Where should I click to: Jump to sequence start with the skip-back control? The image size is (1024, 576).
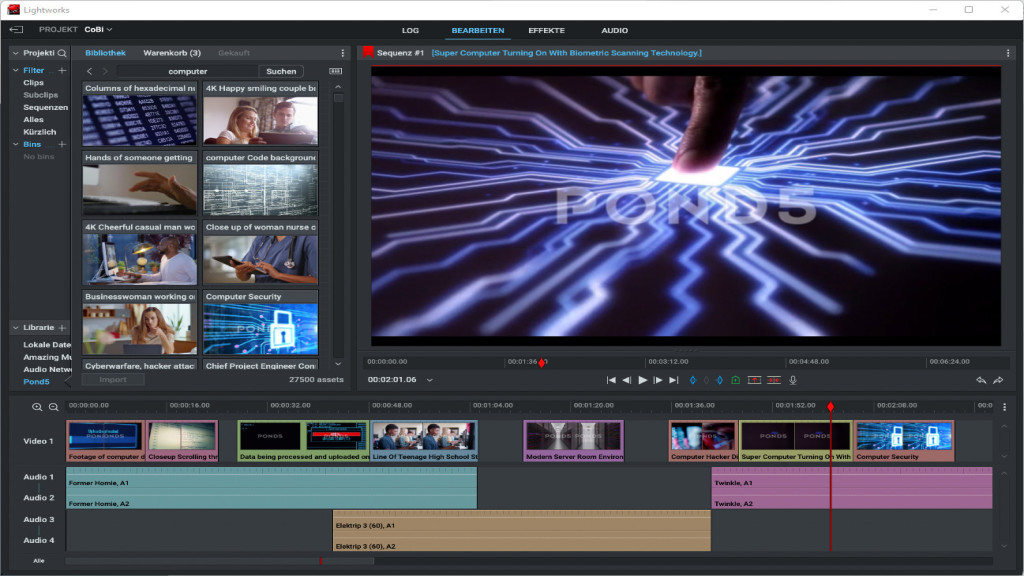click(612, 380)
